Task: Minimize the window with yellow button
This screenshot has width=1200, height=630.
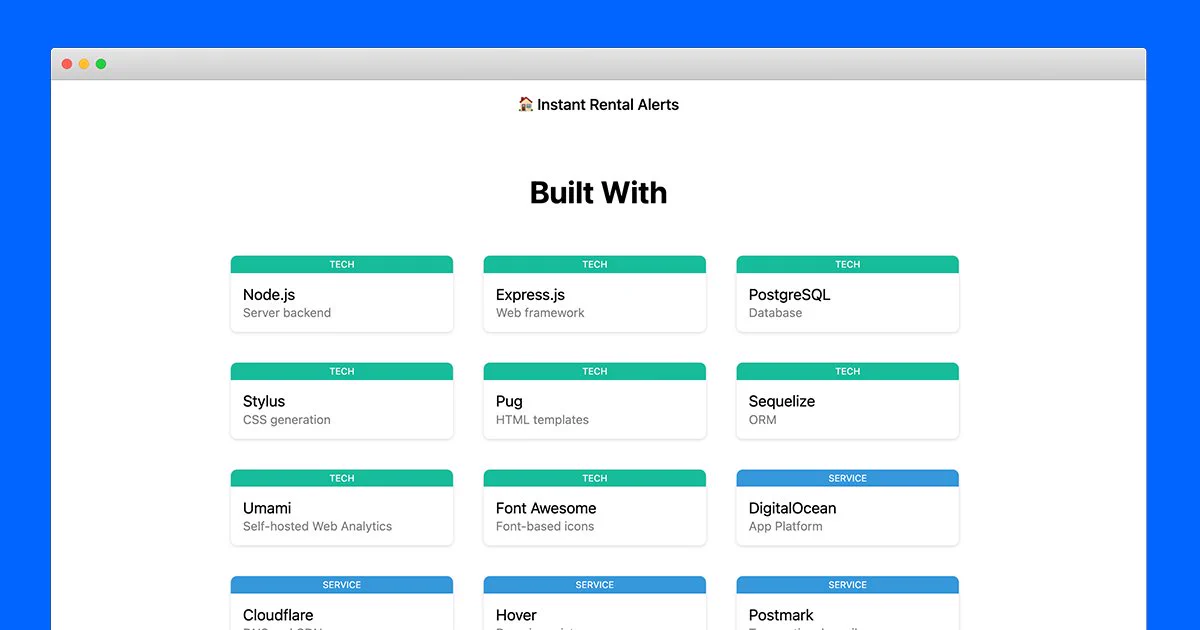Action: [84, 64]
